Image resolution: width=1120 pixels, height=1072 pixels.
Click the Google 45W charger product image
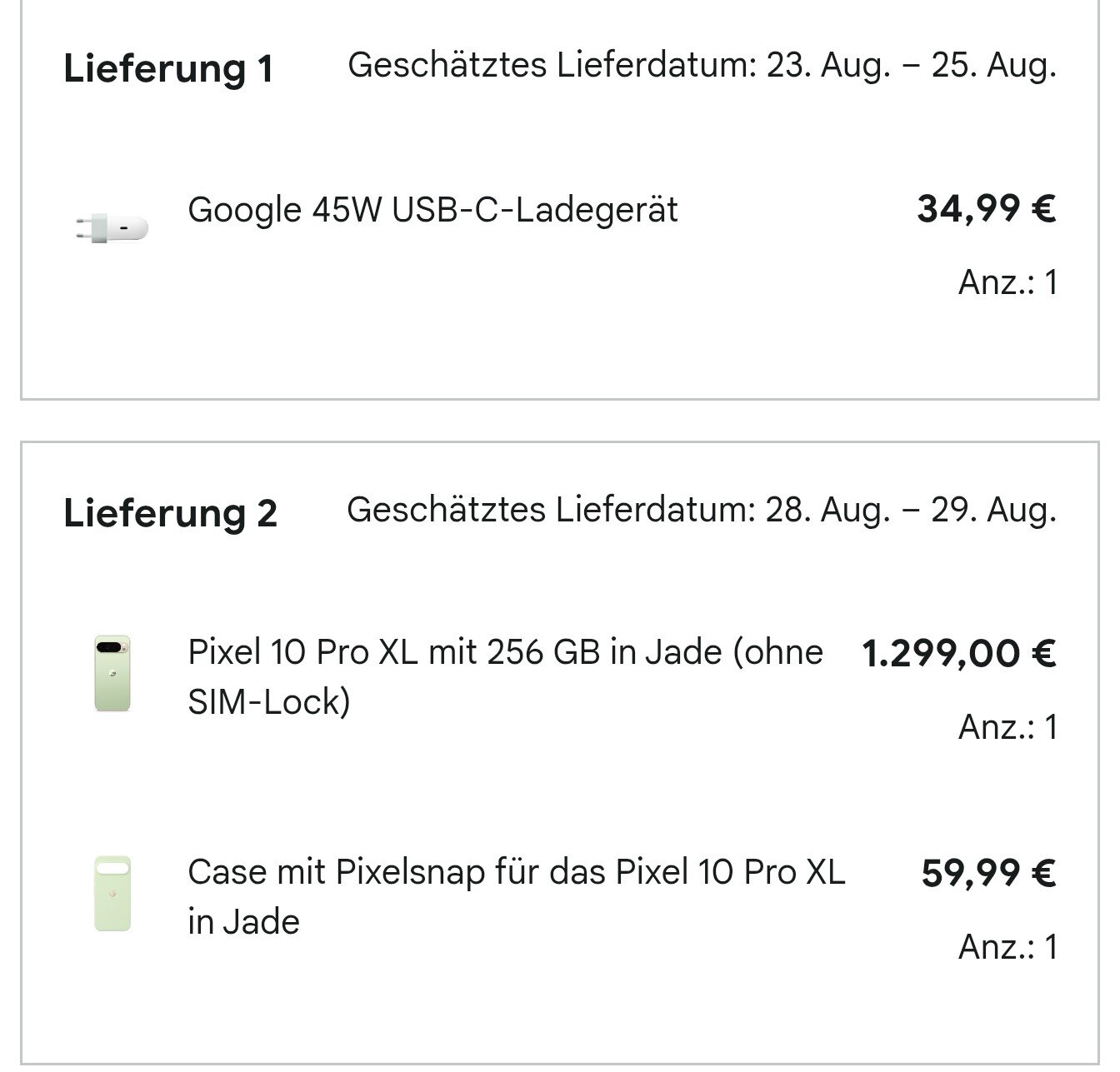pos(112,227)
